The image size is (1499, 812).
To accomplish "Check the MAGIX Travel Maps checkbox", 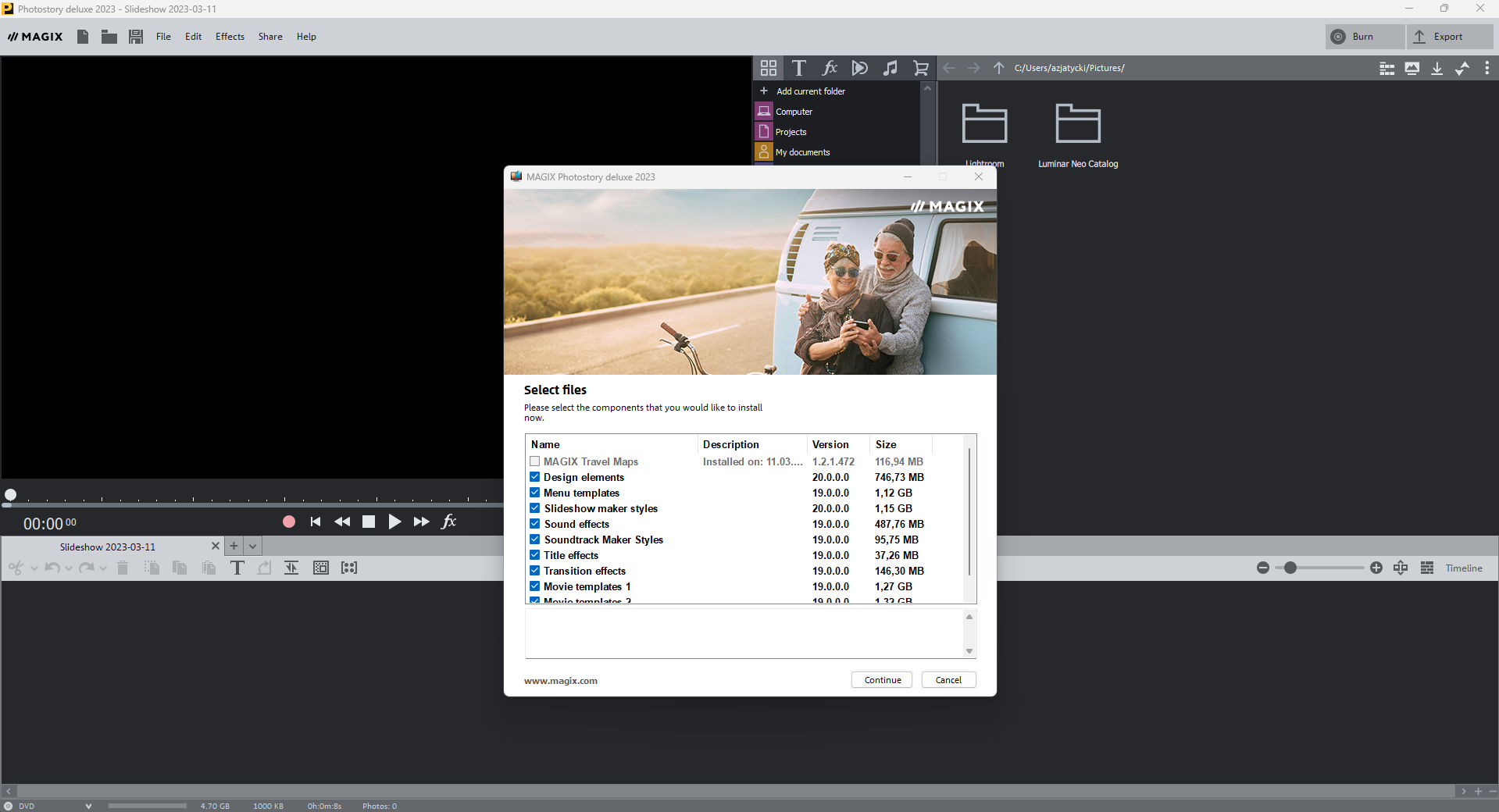I will point(535,461).
